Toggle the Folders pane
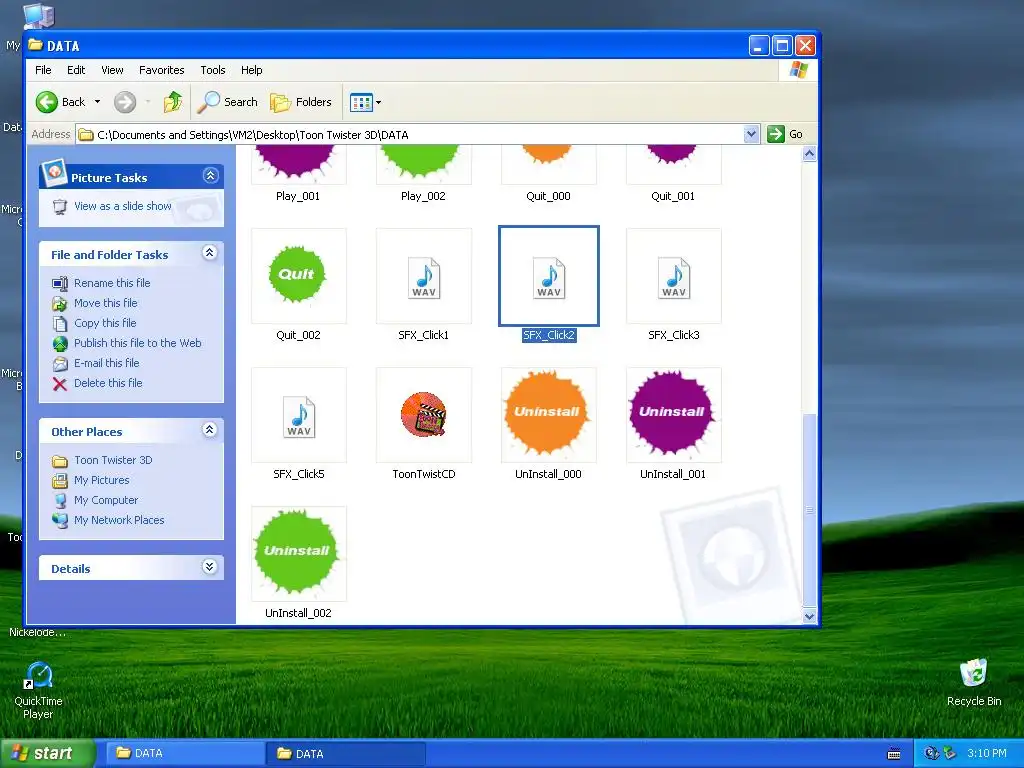The width and height of the screenshot is (1024, 768). point(301,102)
